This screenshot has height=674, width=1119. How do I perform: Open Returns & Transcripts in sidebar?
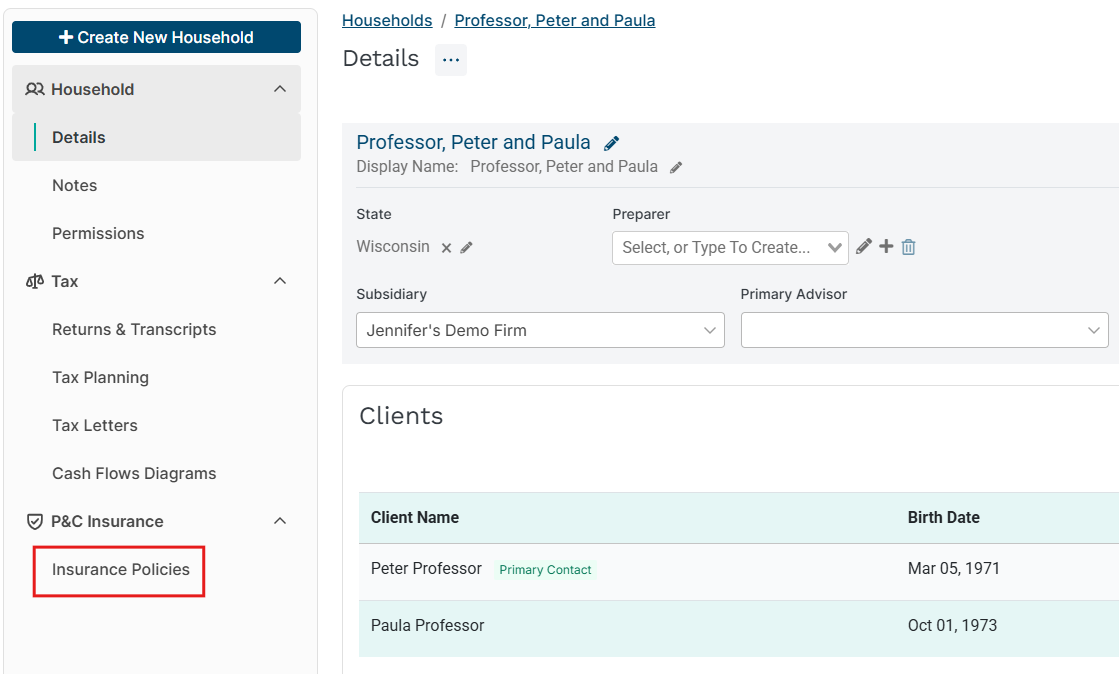134,329
